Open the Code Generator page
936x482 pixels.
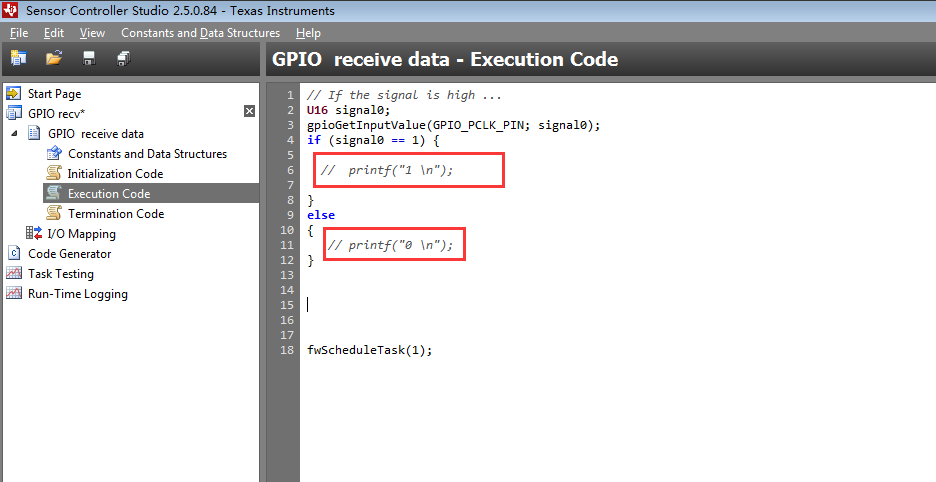point(70,254)
